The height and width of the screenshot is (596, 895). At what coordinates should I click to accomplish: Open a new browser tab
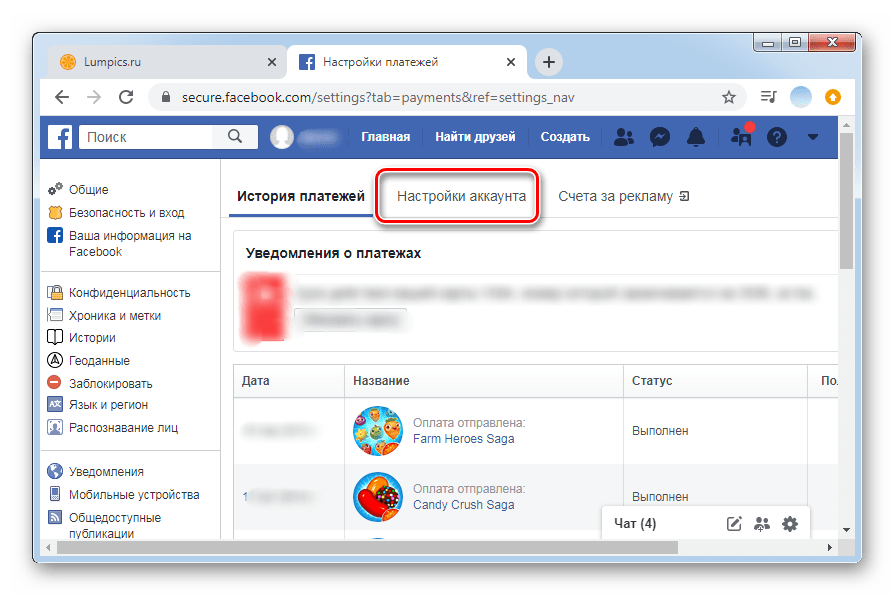[549, 62]
